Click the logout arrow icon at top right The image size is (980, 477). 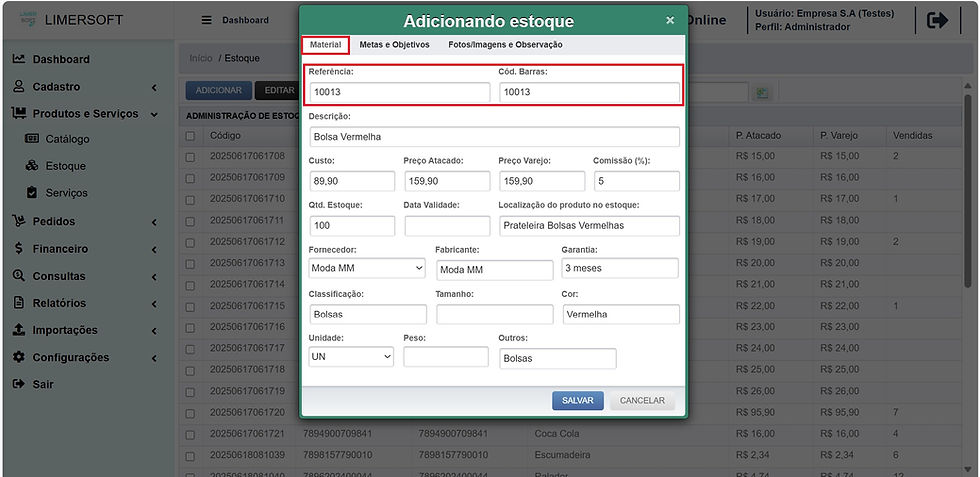(937, 21)
